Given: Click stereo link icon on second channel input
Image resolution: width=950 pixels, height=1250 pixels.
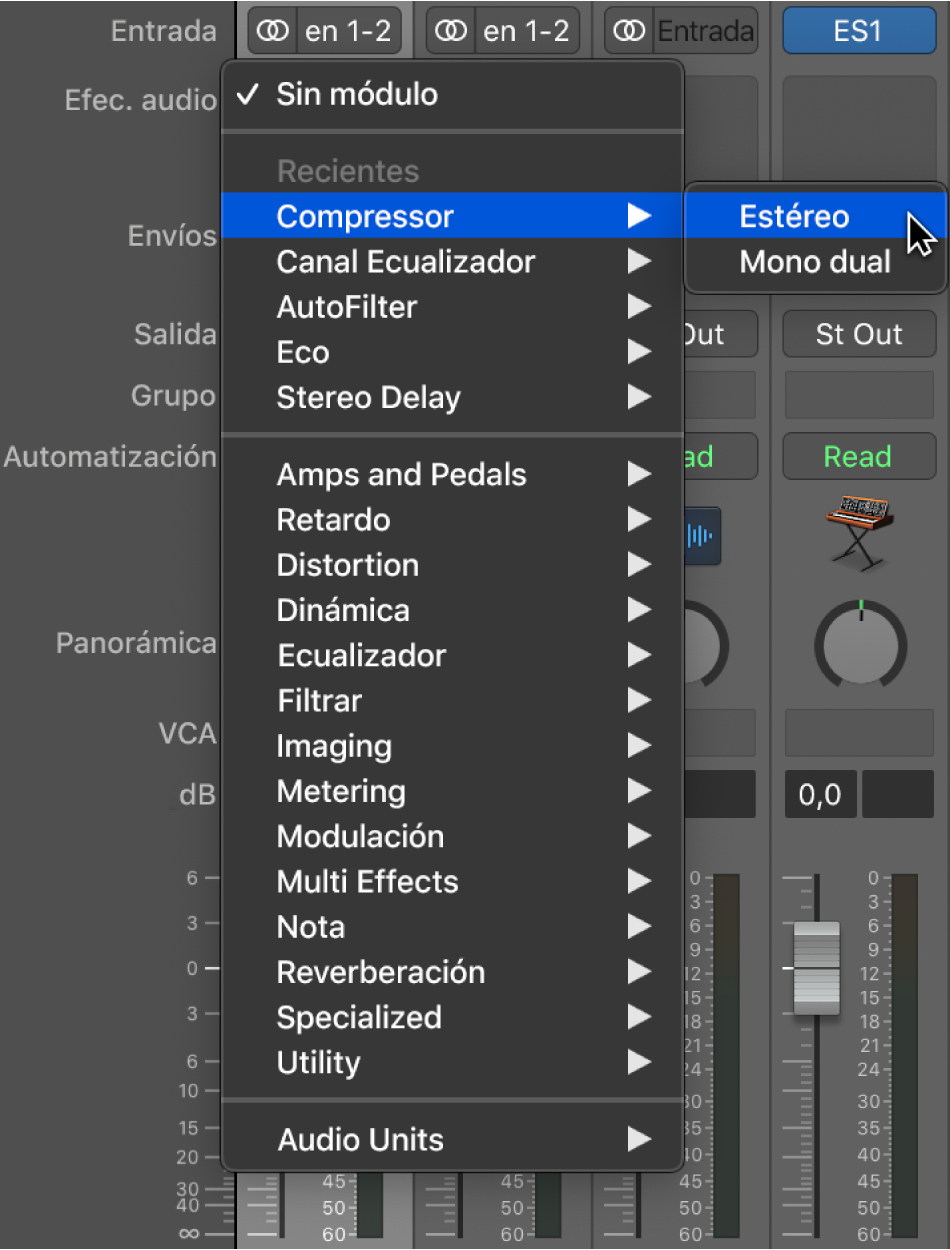Looking at the screenshot, I should pos(451,32).
